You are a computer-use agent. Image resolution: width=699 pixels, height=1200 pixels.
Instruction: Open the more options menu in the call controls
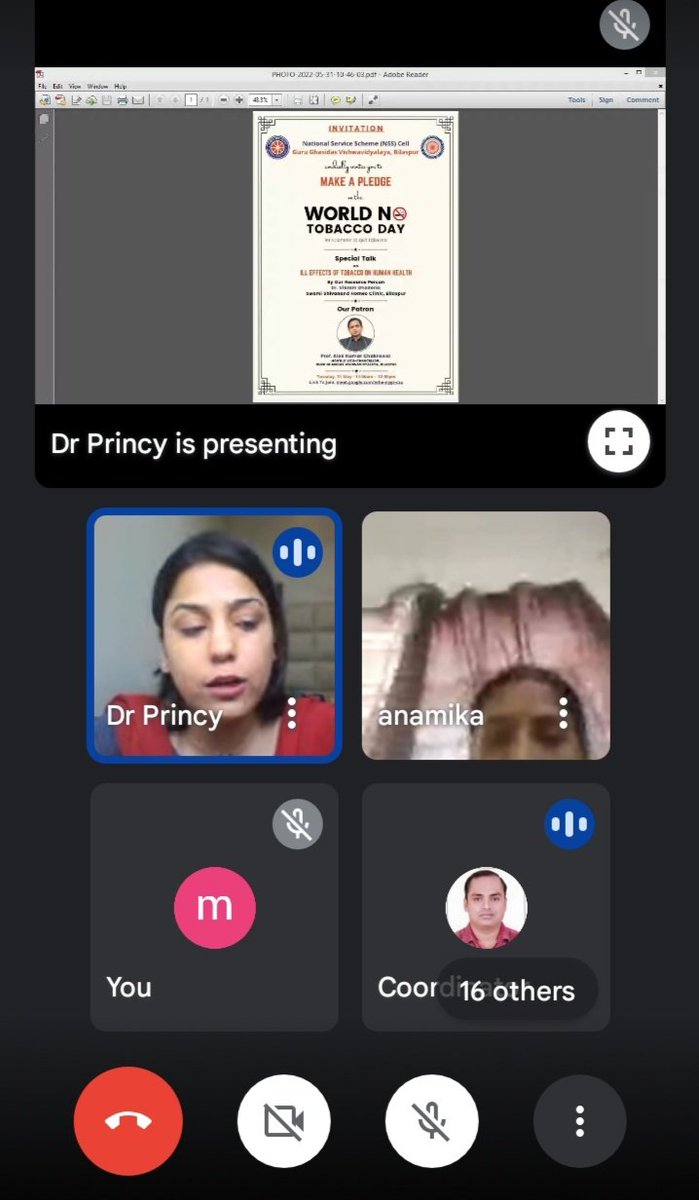coord(580,1121)
